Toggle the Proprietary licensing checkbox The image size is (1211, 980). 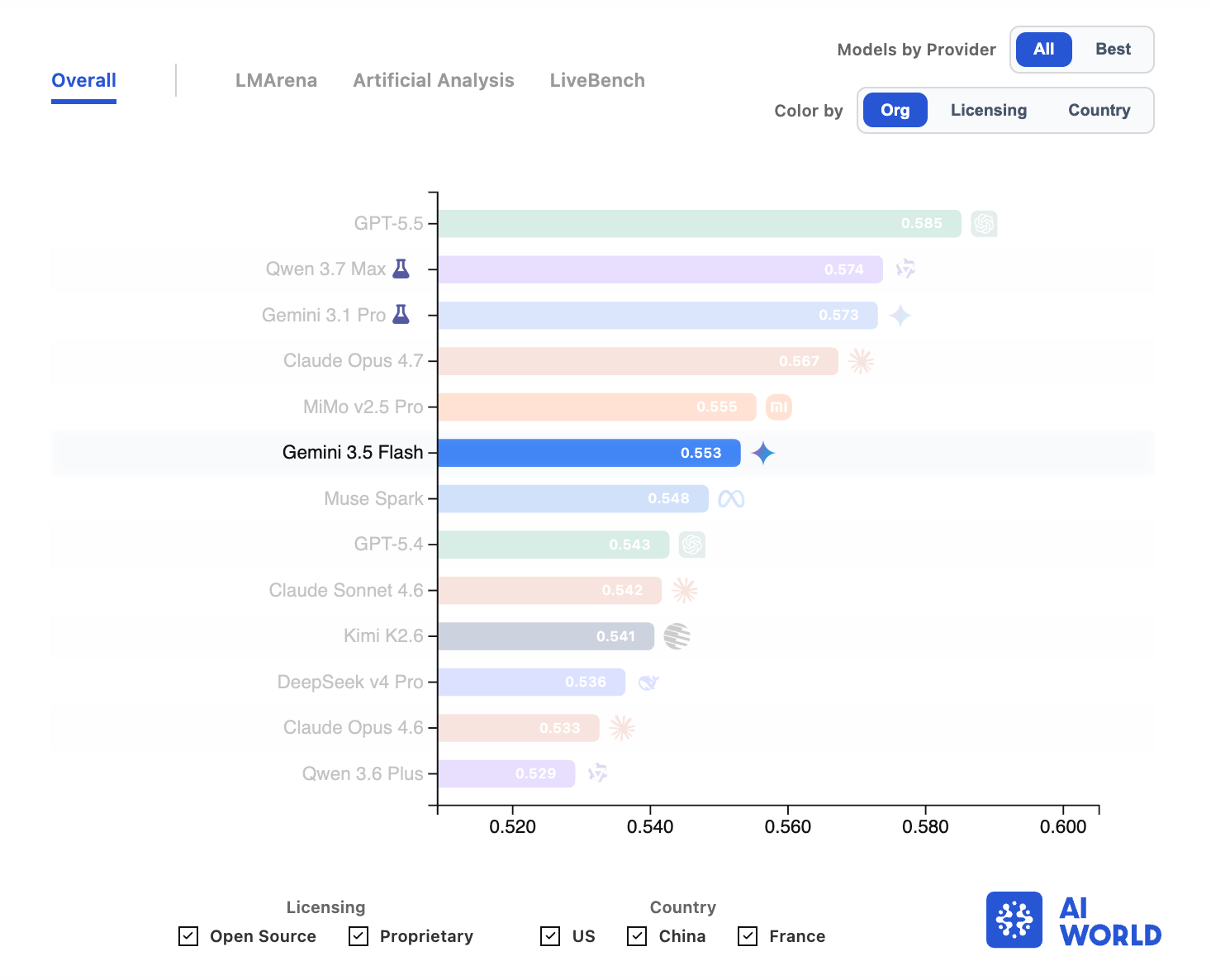click(x=359, y=936)
